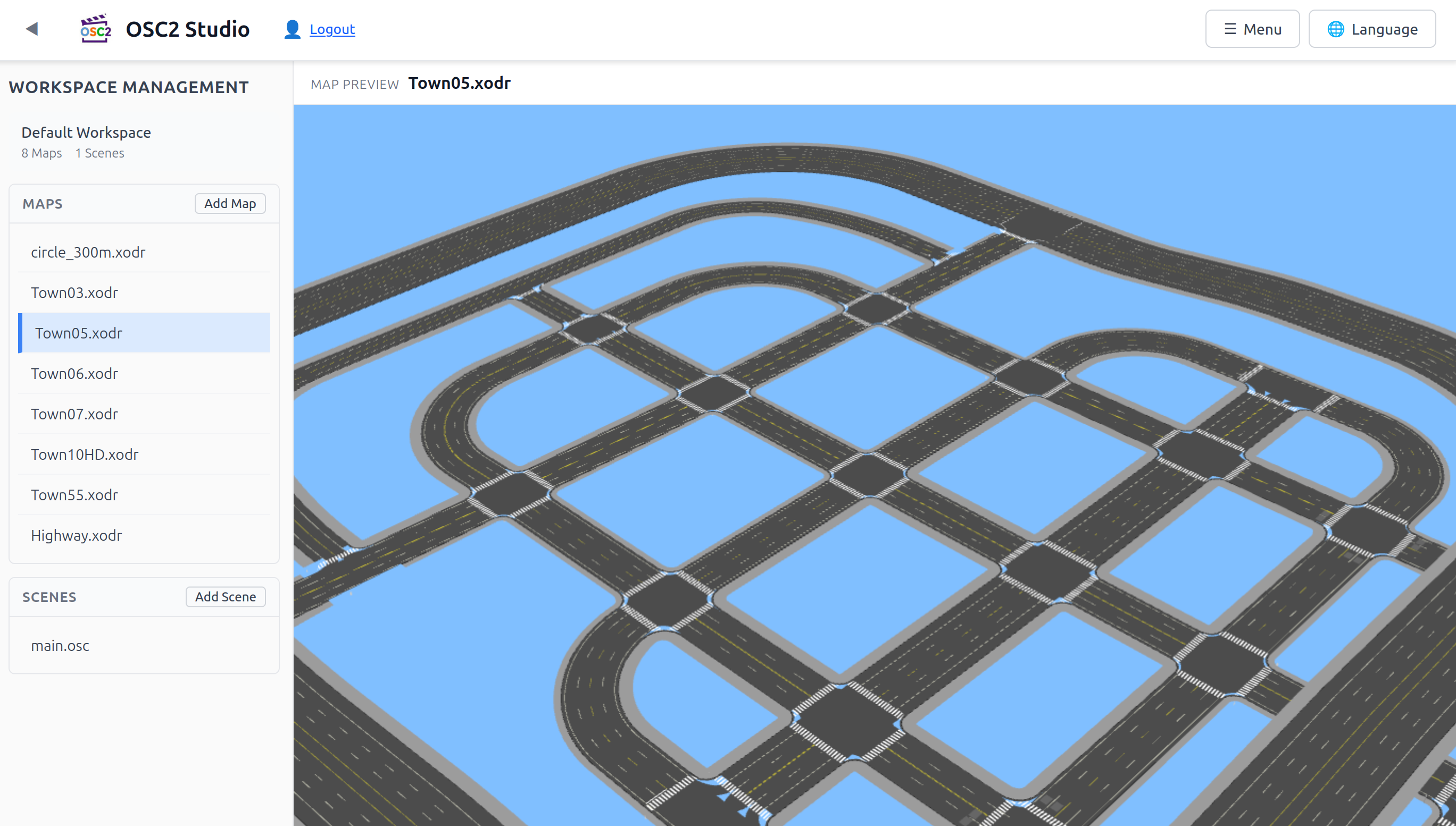Click Town05.xodr map preview title

tap(459, 84)
